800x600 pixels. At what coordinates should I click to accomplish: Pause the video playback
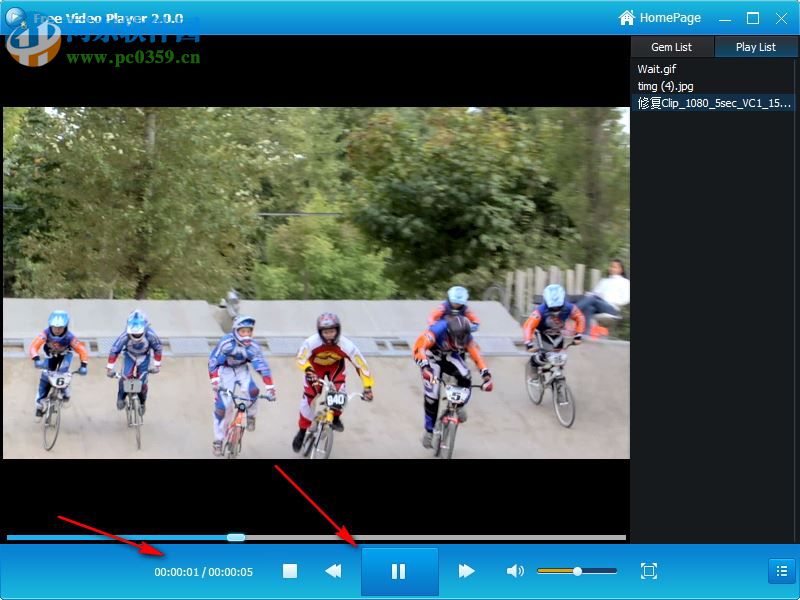(x=400, y=571)
